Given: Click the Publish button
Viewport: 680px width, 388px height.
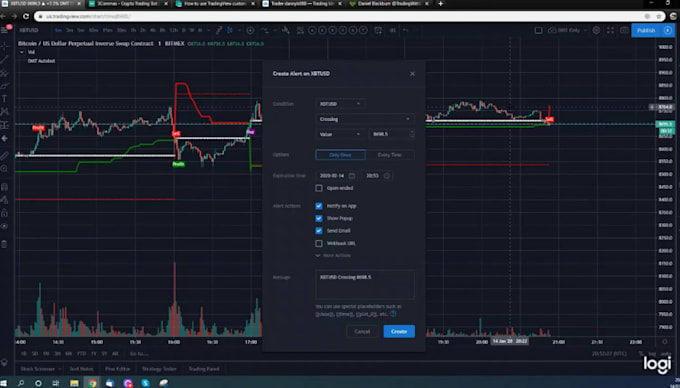Looking at the screenshot, I should tap(646, 30).
